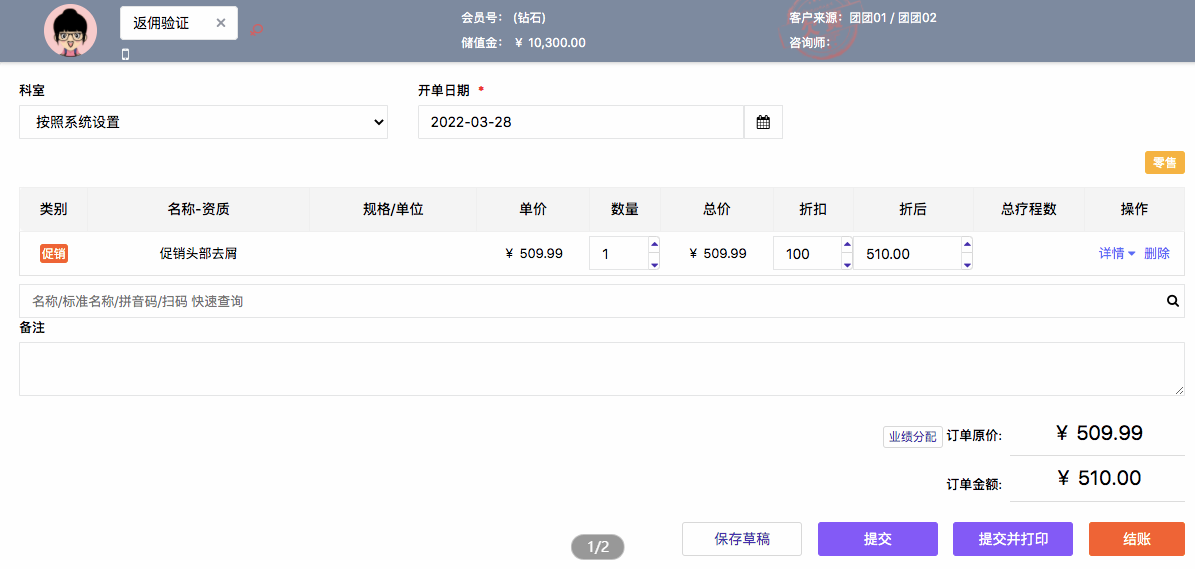Increase quantity with the up arrow
Image resolution: width=1195 pixels, height=569 pixels.
tap(653, 245)
